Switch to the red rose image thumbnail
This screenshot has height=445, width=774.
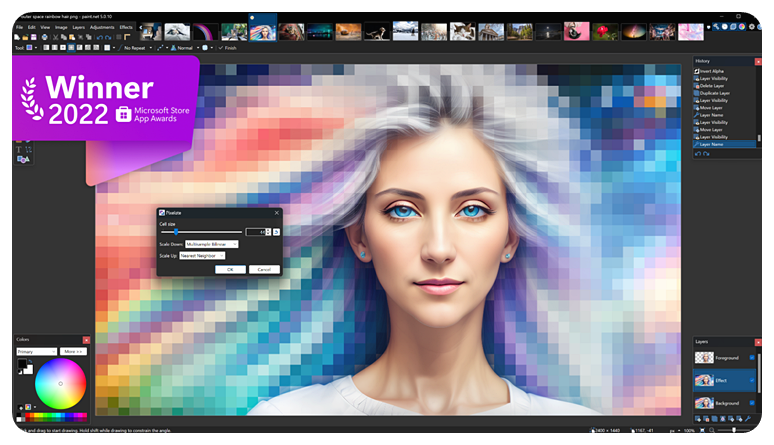[x=604, y=31]
